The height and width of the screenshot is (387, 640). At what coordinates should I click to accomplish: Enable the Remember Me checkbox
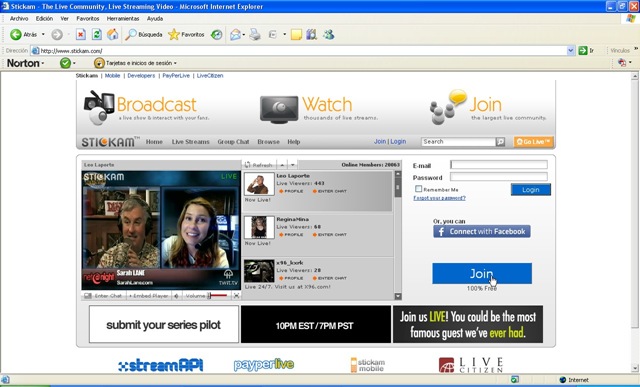(418, 189)
